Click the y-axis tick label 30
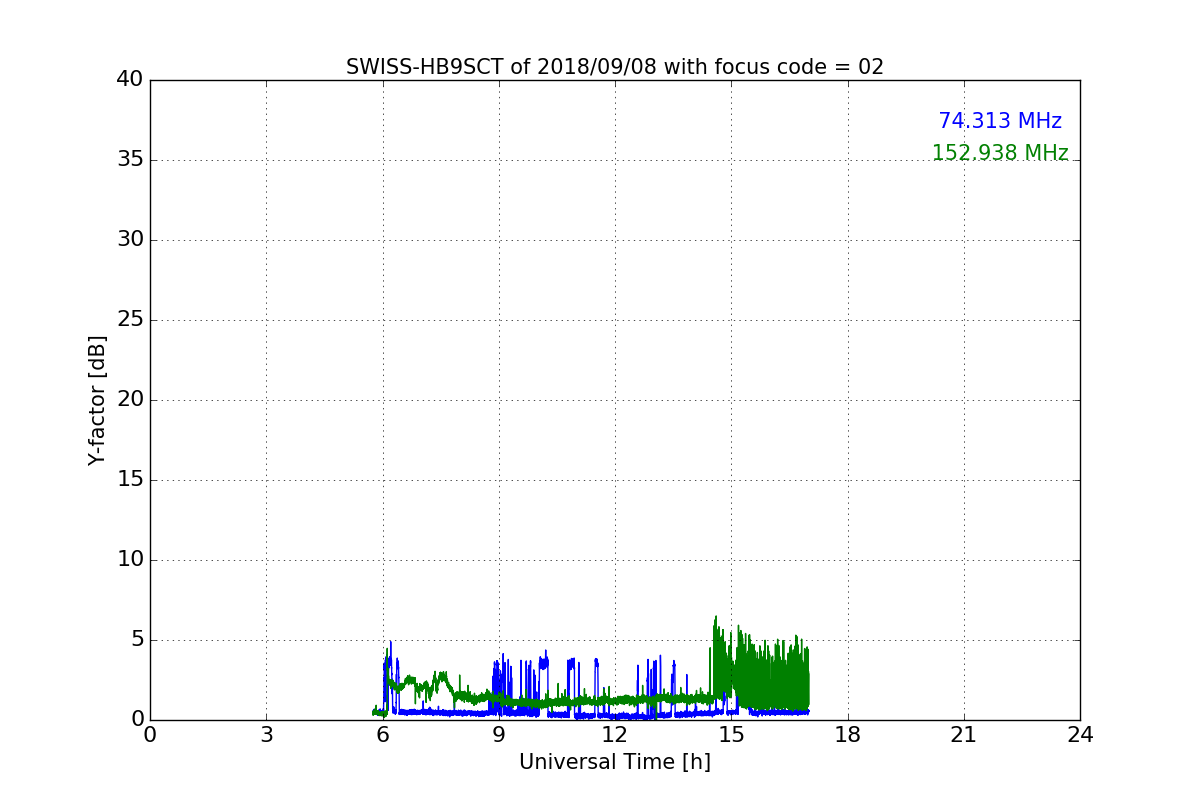 [130, 240]
